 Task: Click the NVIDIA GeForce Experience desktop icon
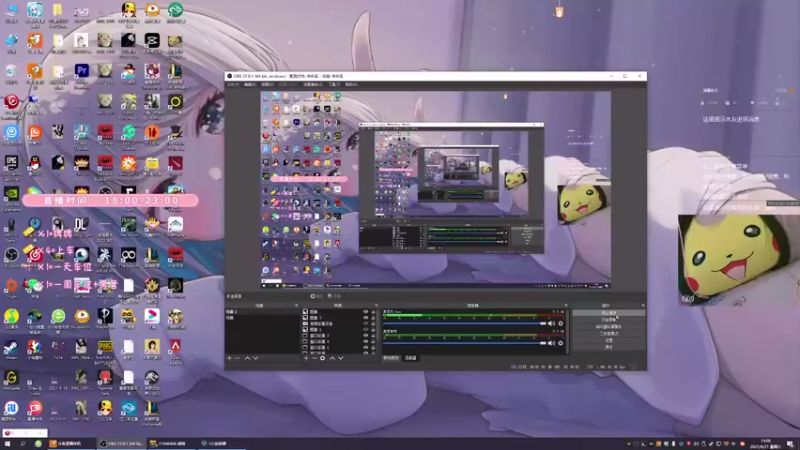pos(11,193)
